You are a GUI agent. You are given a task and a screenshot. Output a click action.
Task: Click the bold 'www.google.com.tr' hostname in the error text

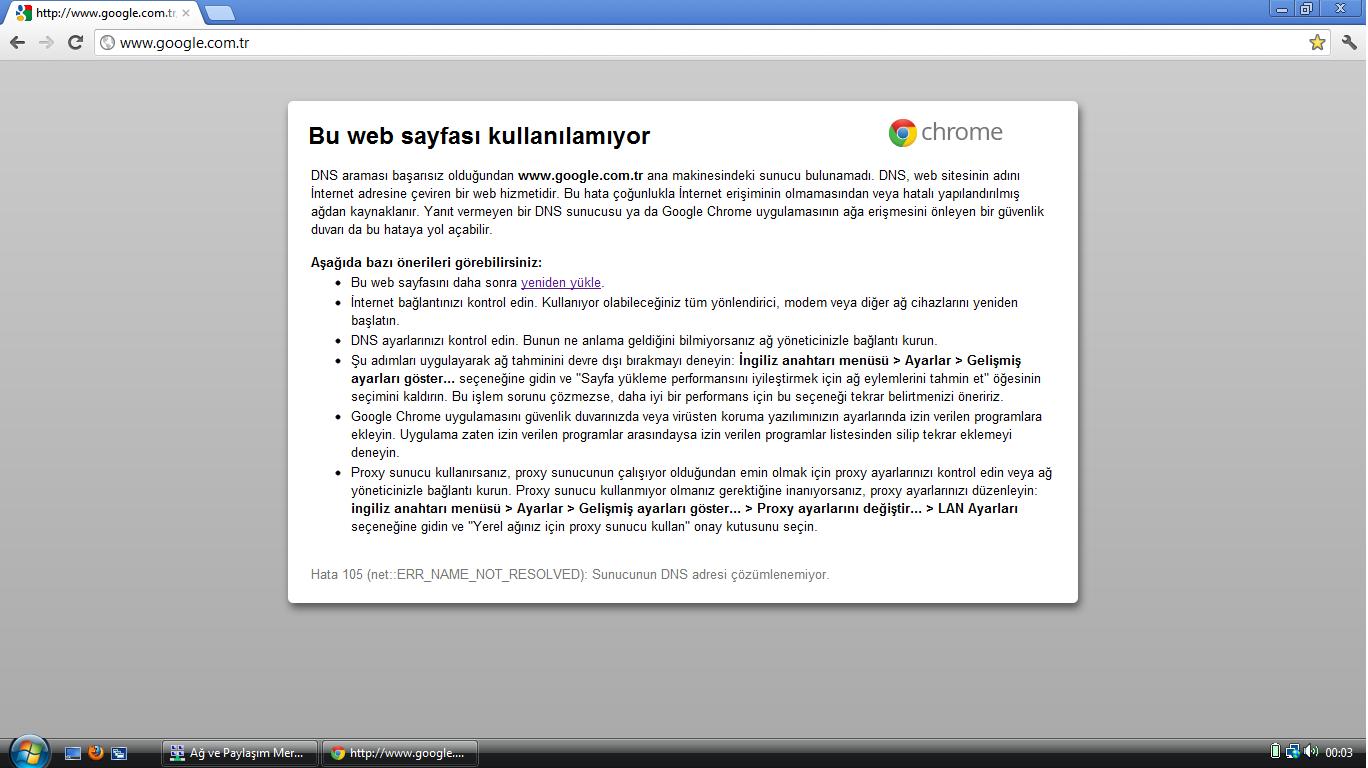pos(580,176)
